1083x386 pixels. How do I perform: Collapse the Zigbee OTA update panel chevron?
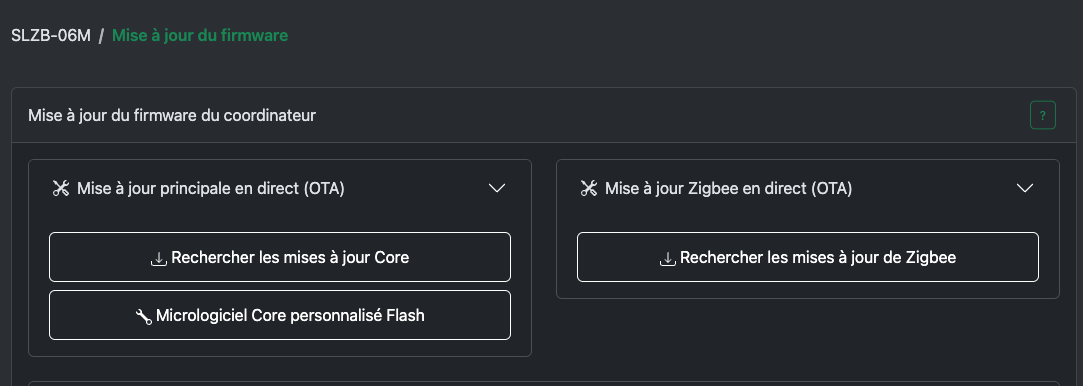click(x=1025, y=189)
